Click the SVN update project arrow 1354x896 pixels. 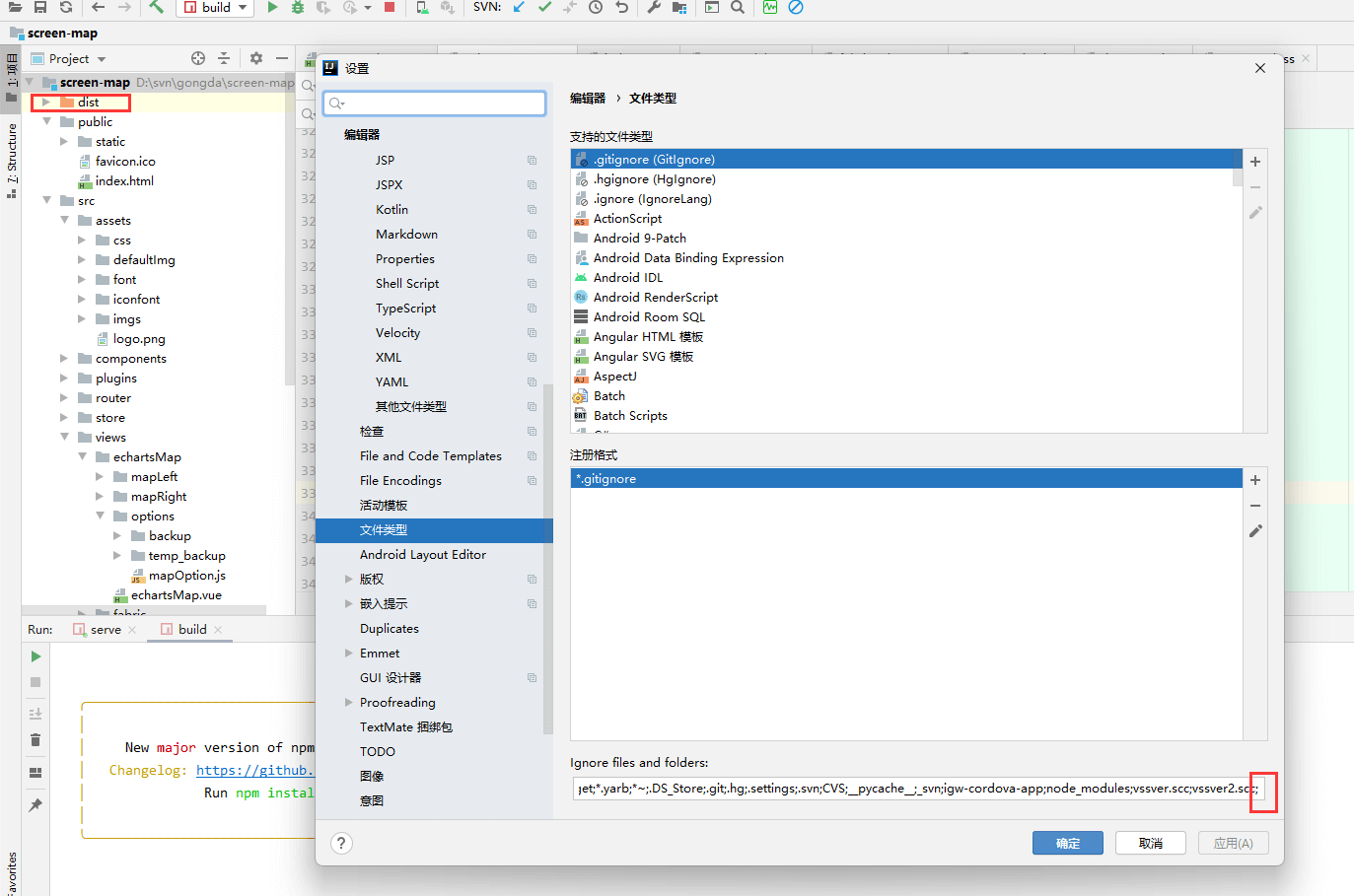click(x=519, y=7)
